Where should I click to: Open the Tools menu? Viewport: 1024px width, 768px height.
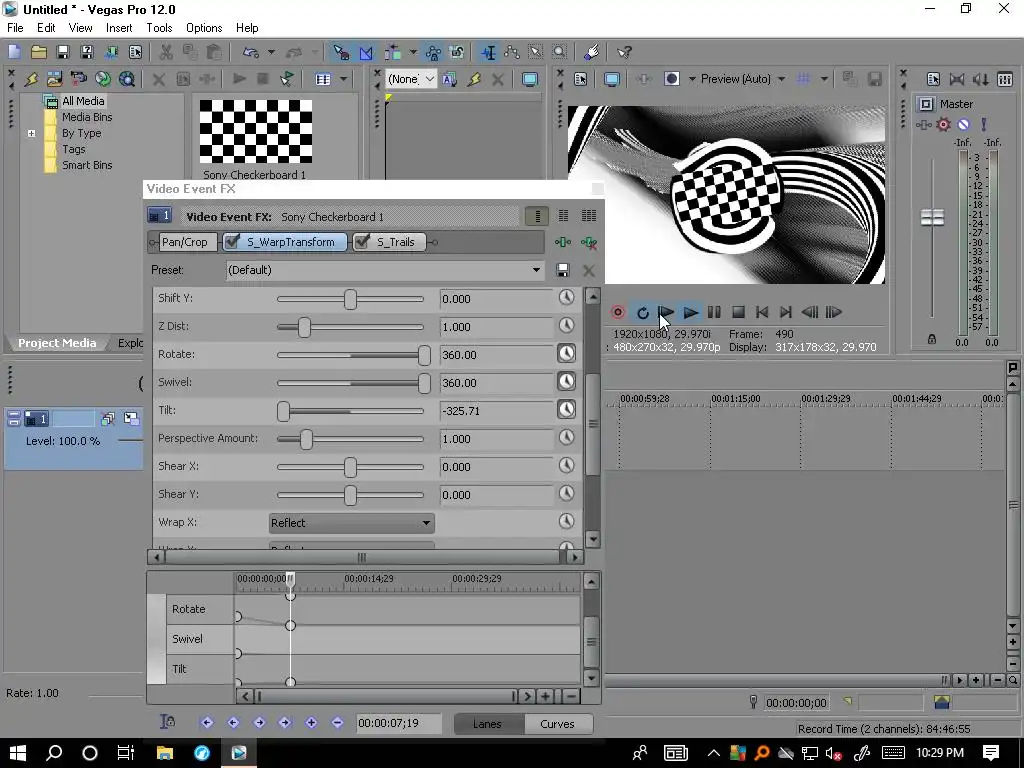point(159,28)
